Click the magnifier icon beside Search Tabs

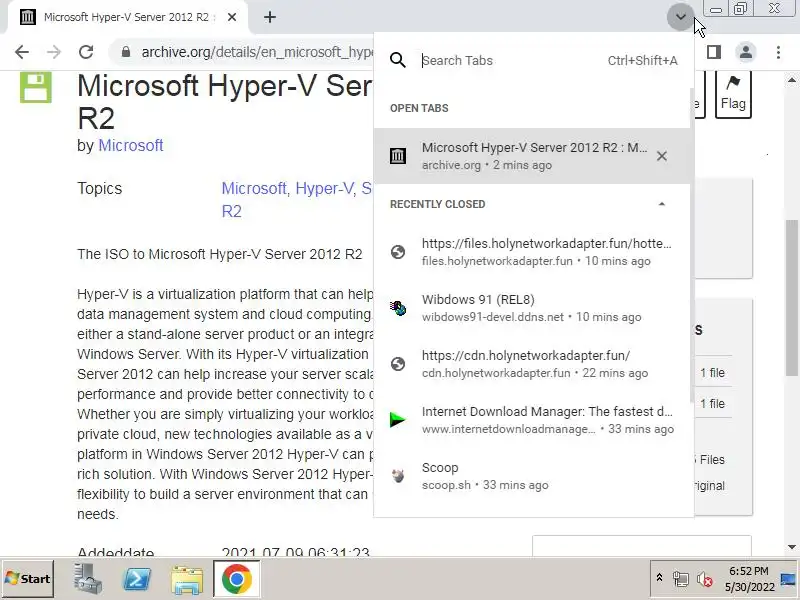(x=397, y=60)
